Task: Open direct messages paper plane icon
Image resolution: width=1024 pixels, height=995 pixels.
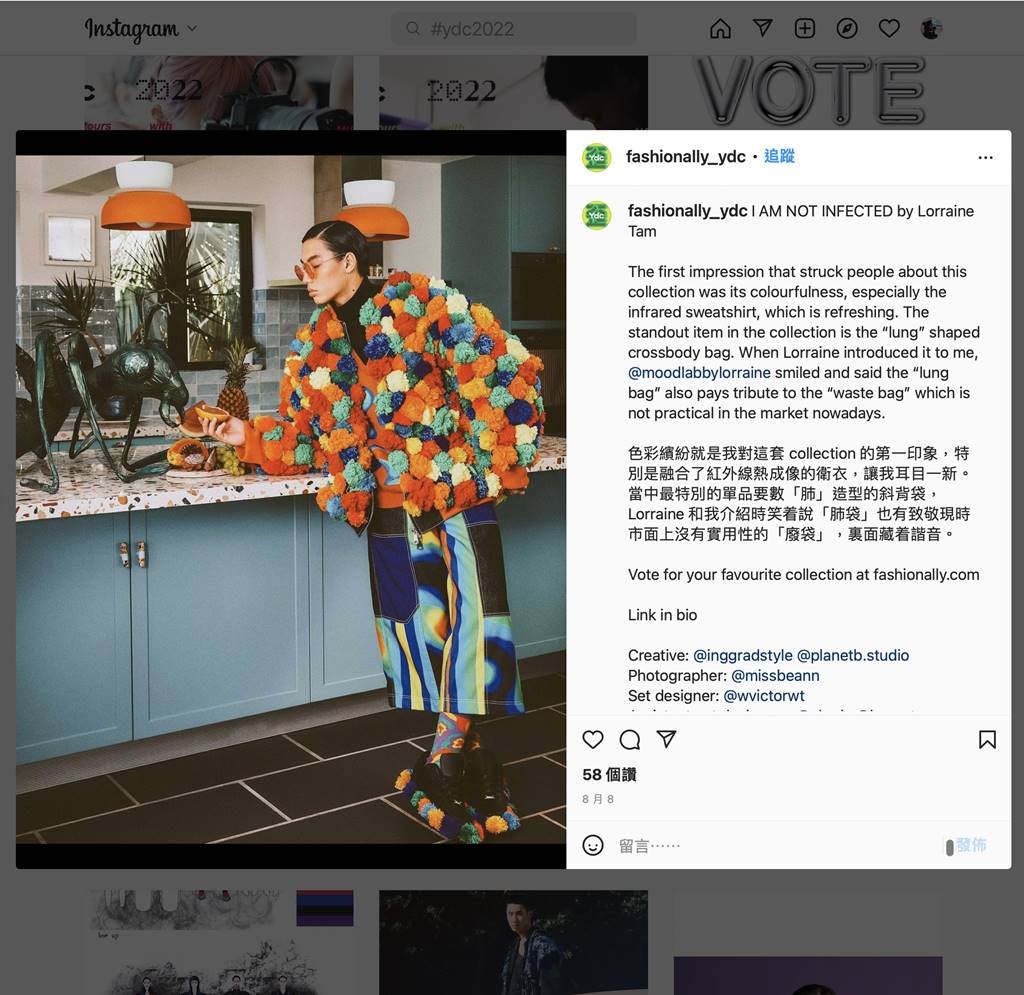Action: 763,28
